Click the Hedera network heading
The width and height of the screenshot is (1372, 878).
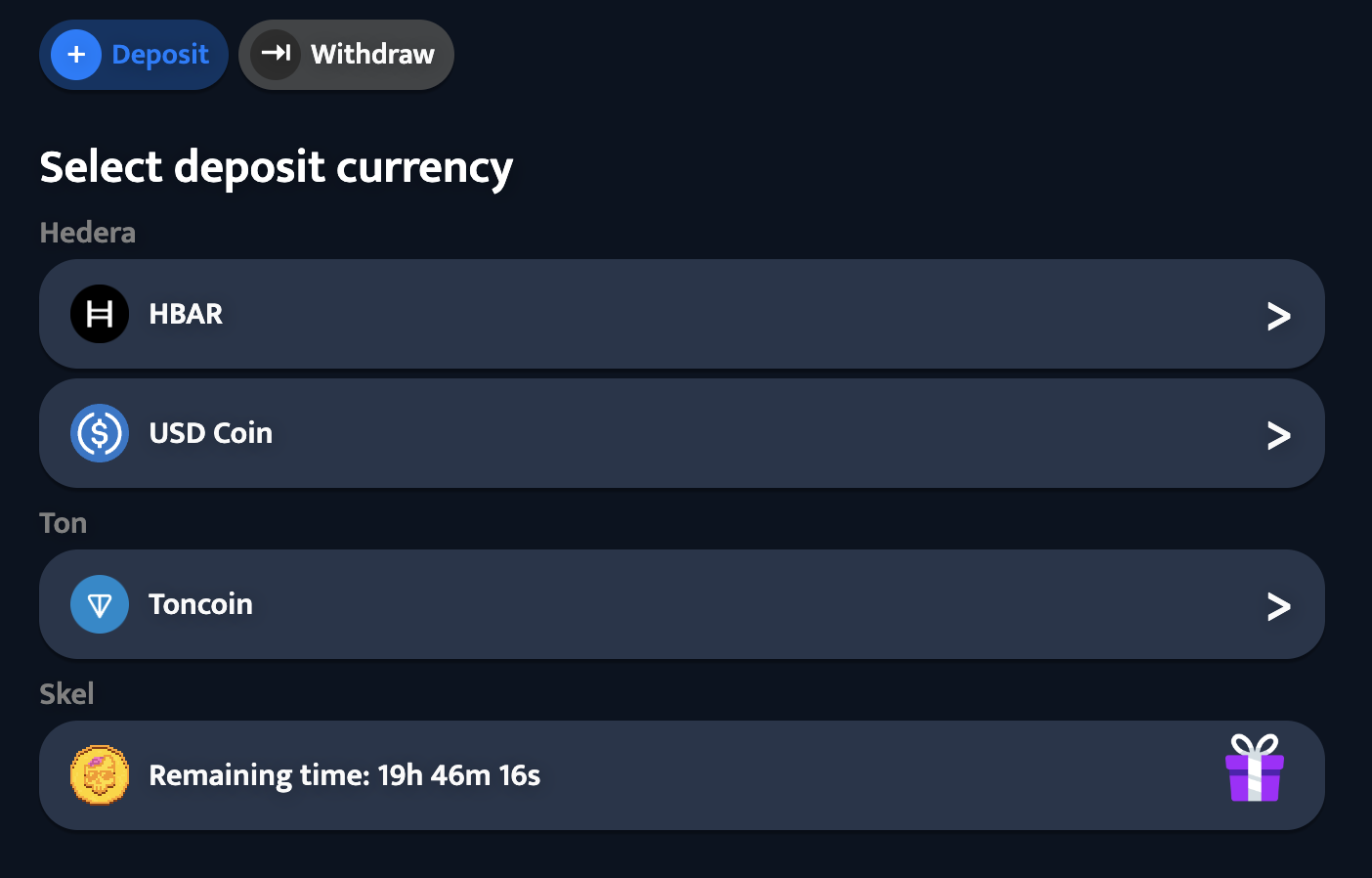88,233
